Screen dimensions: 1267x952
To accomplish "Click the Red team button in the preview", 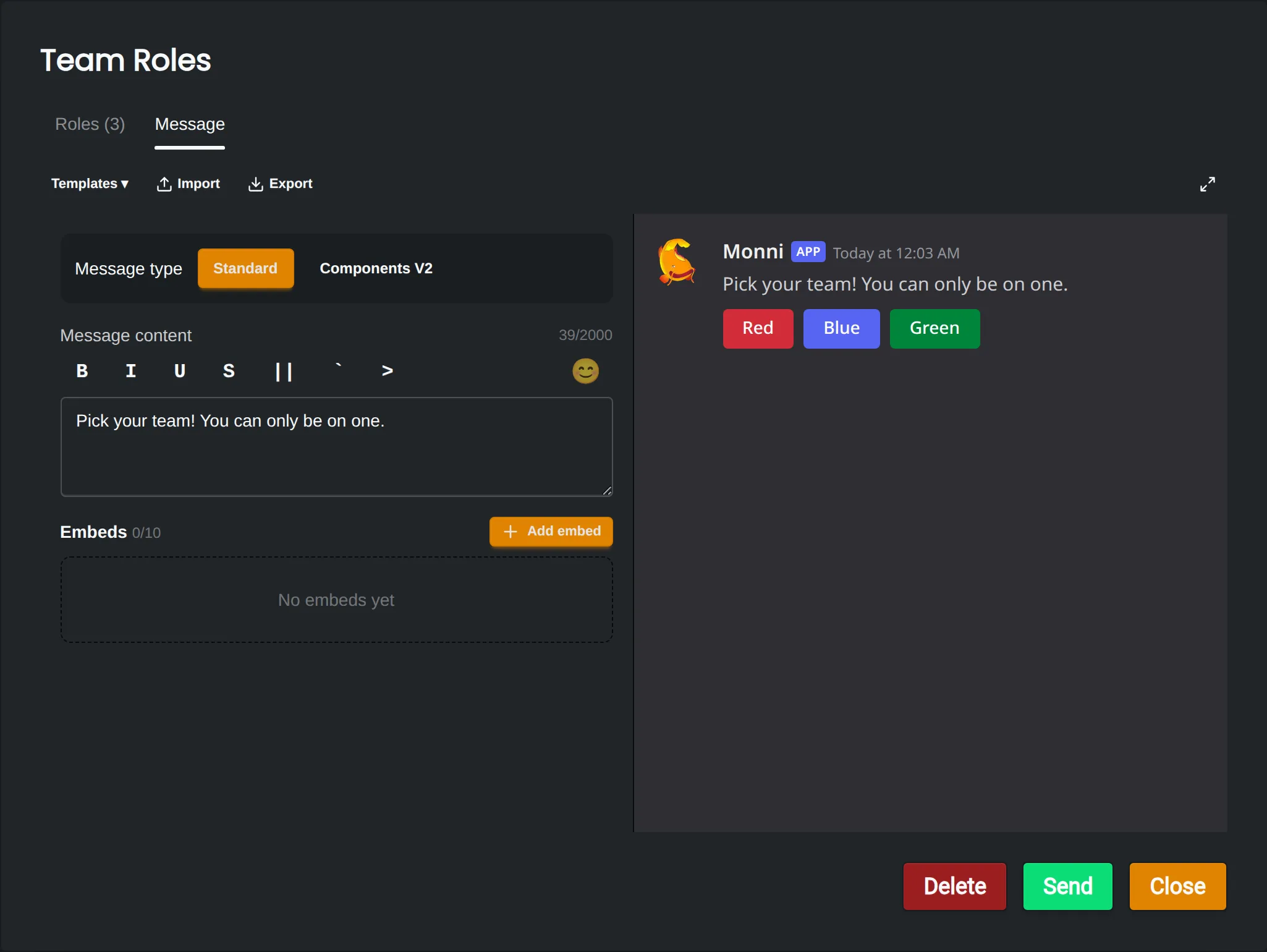I will coord(758,328).
